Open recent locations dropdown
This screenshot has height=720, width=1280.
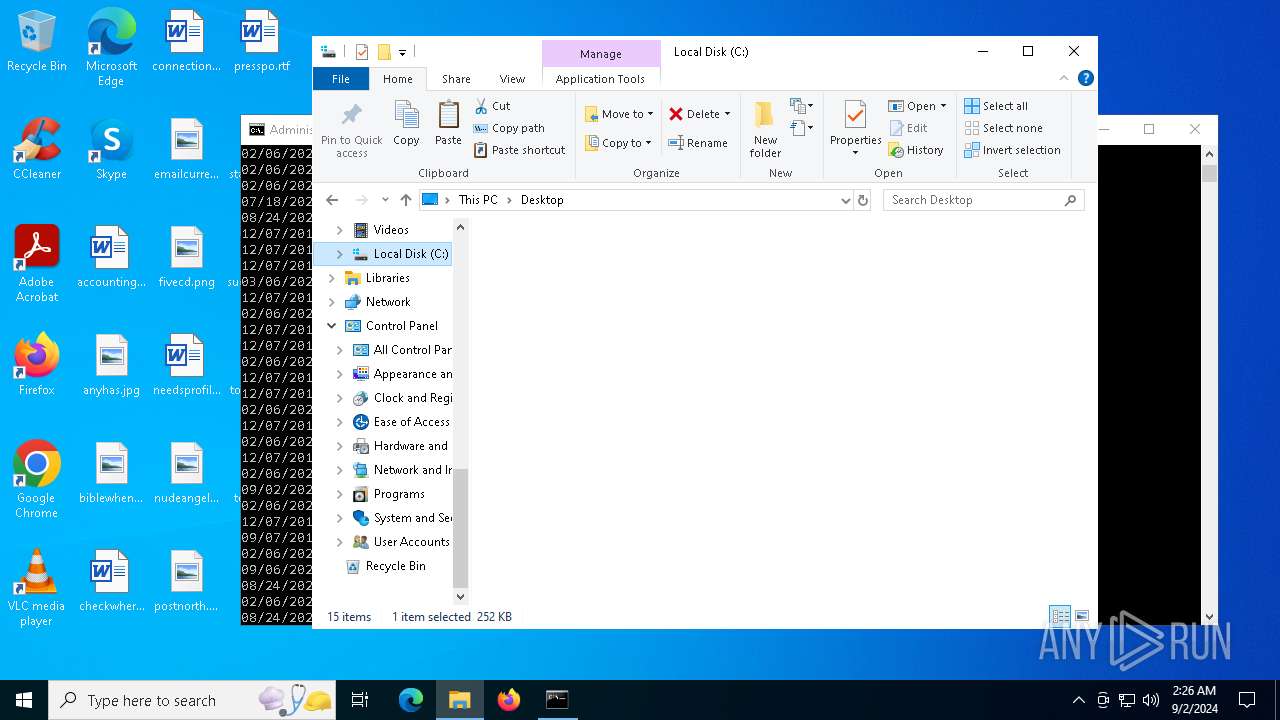385,200
